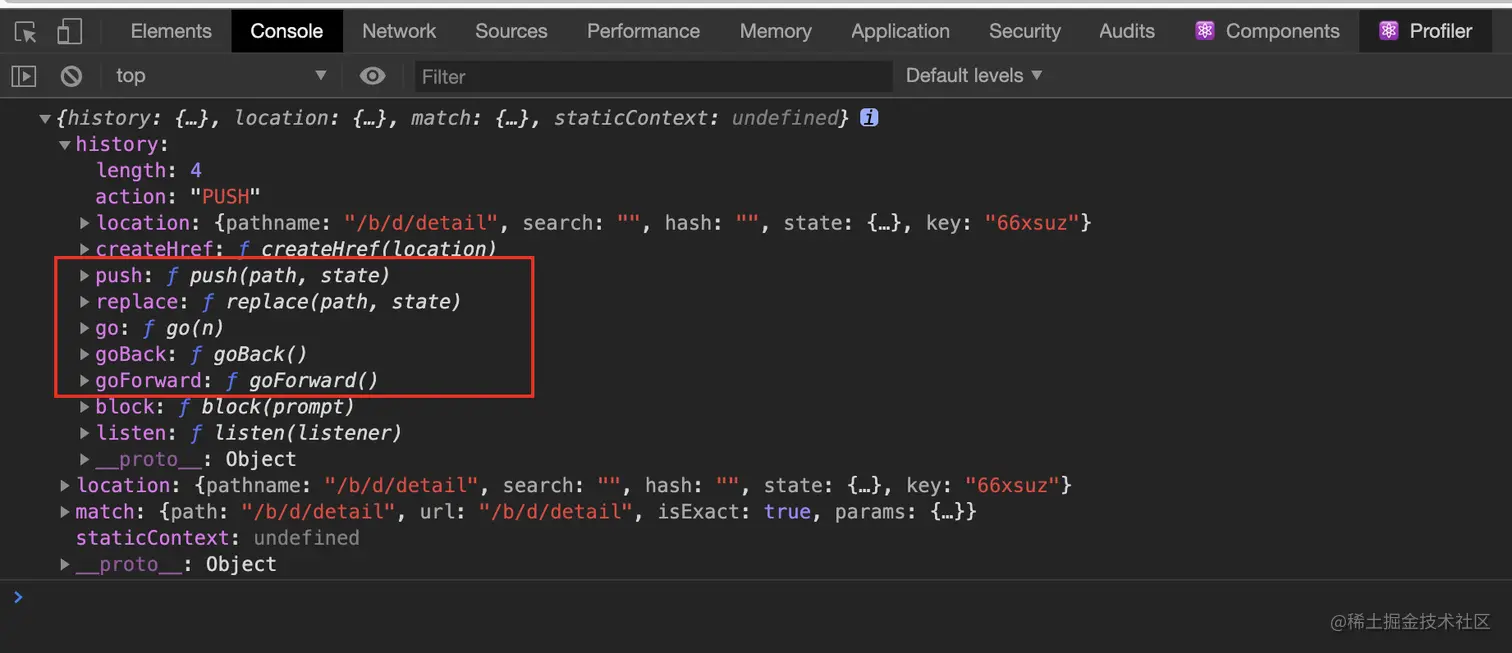Click the eye live expression icon

click(x=373, y=76)
